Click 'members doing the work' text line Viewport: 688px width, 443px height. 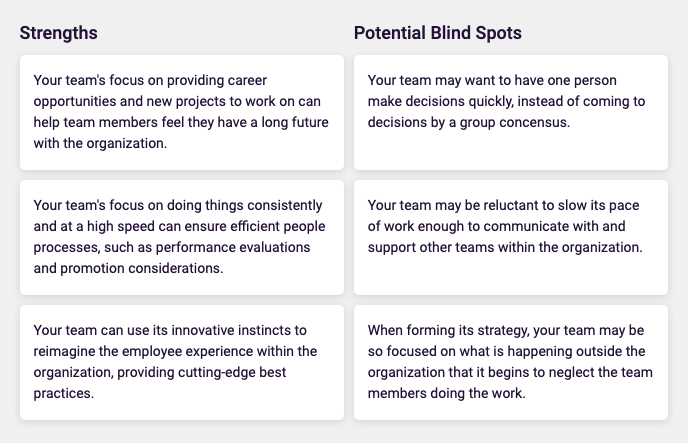pyautogui.click(x=446, y=393)
